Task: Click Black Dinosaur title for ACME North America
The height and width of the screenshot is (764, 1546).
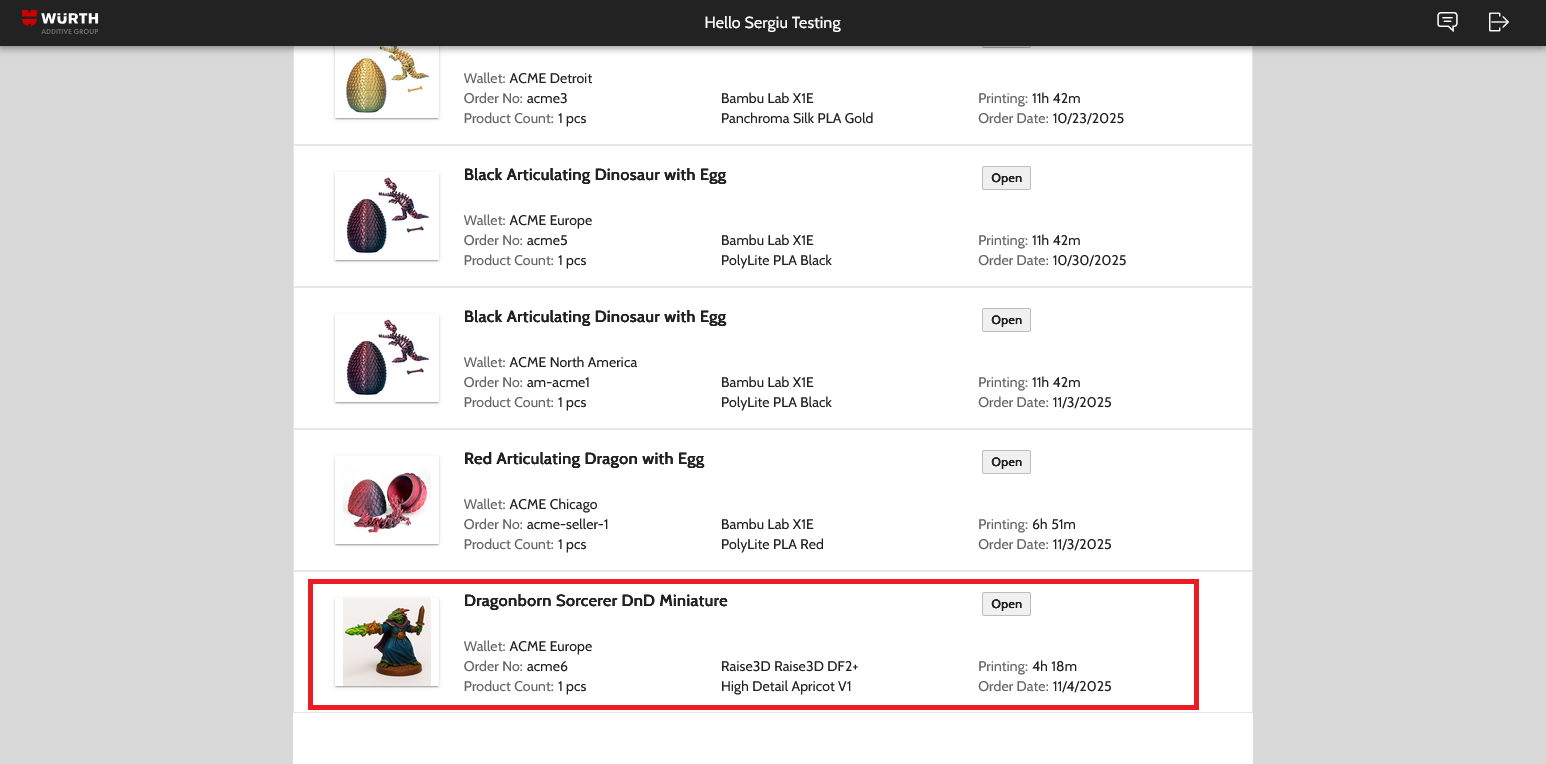Action: 595,317
